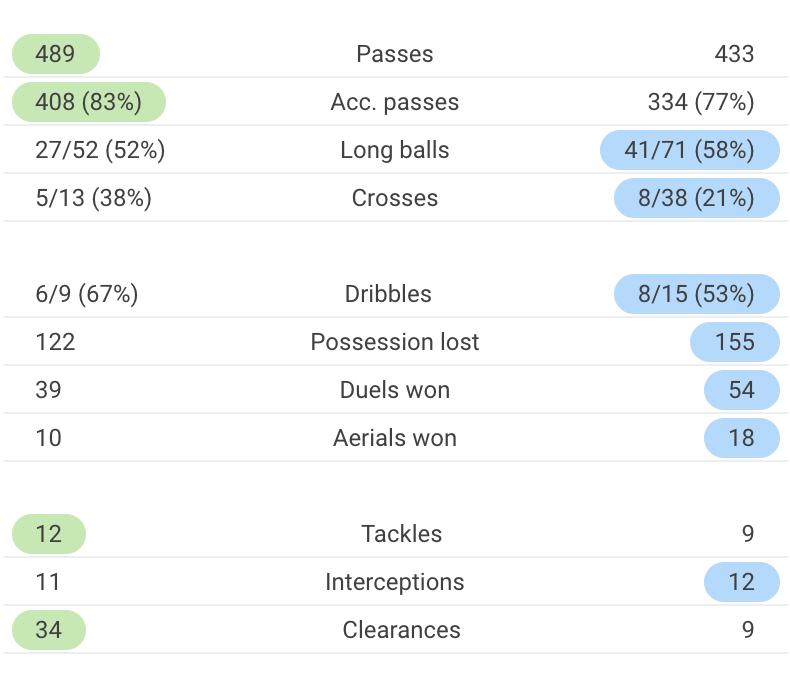790x680 pixels.
Task: Click the Long balls label
Action: coord(395,150)
